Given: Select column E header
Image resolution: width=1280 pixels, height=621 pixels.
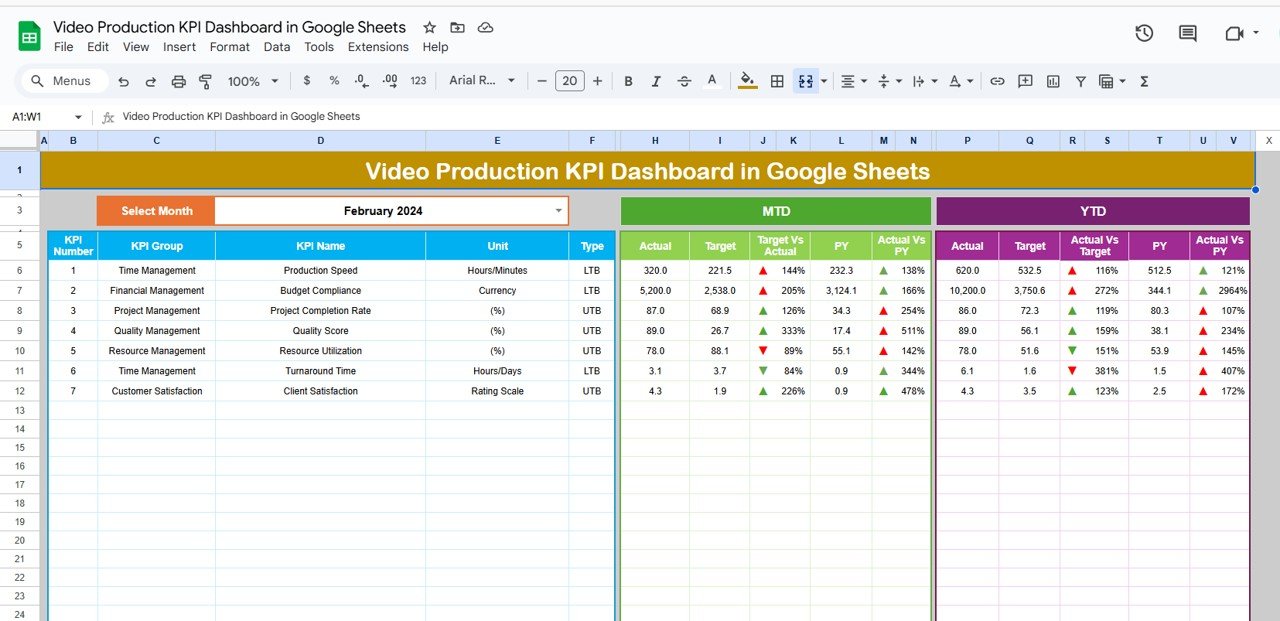Looking at the screenshot, I should point(498,141).
